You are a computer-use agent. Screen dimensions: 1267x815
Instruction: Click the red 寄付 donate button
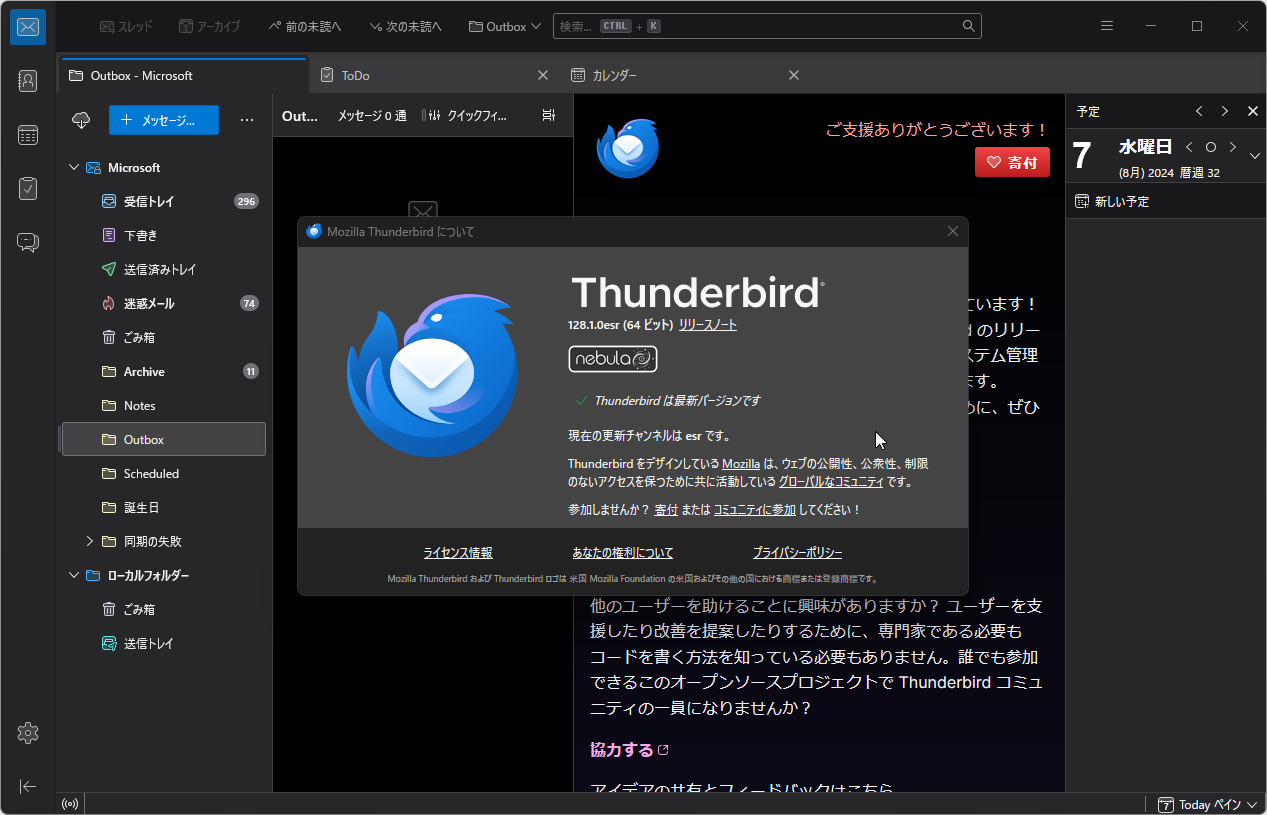pyautogui.click(x=1012, y=162)
